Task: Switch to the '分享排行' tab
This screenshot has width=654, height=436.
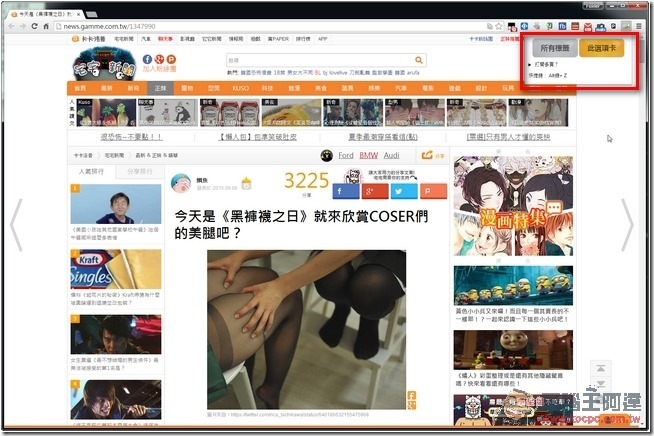Action: [140, 171]
